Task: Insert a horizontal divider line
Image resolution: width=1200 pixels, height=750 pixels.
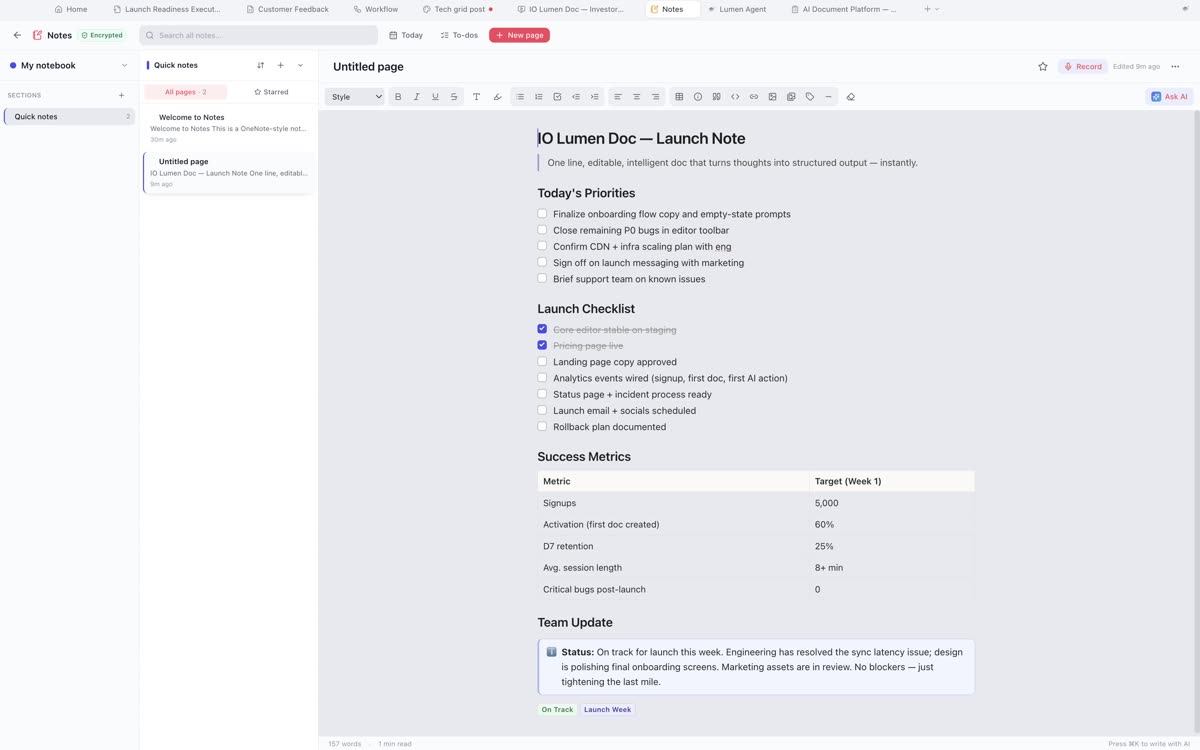Action: [828, 97]
